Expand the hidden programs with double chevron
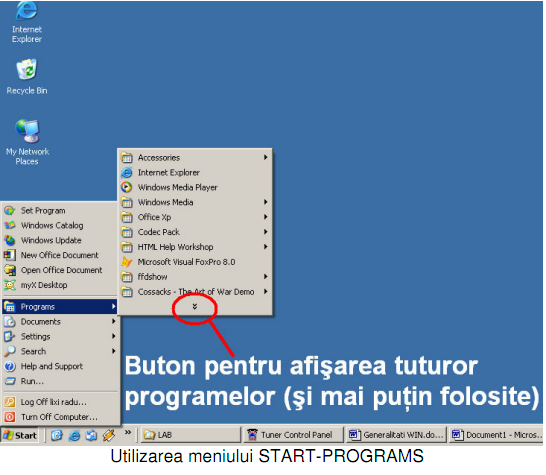The image size is (546, 475). pos(195,306)
